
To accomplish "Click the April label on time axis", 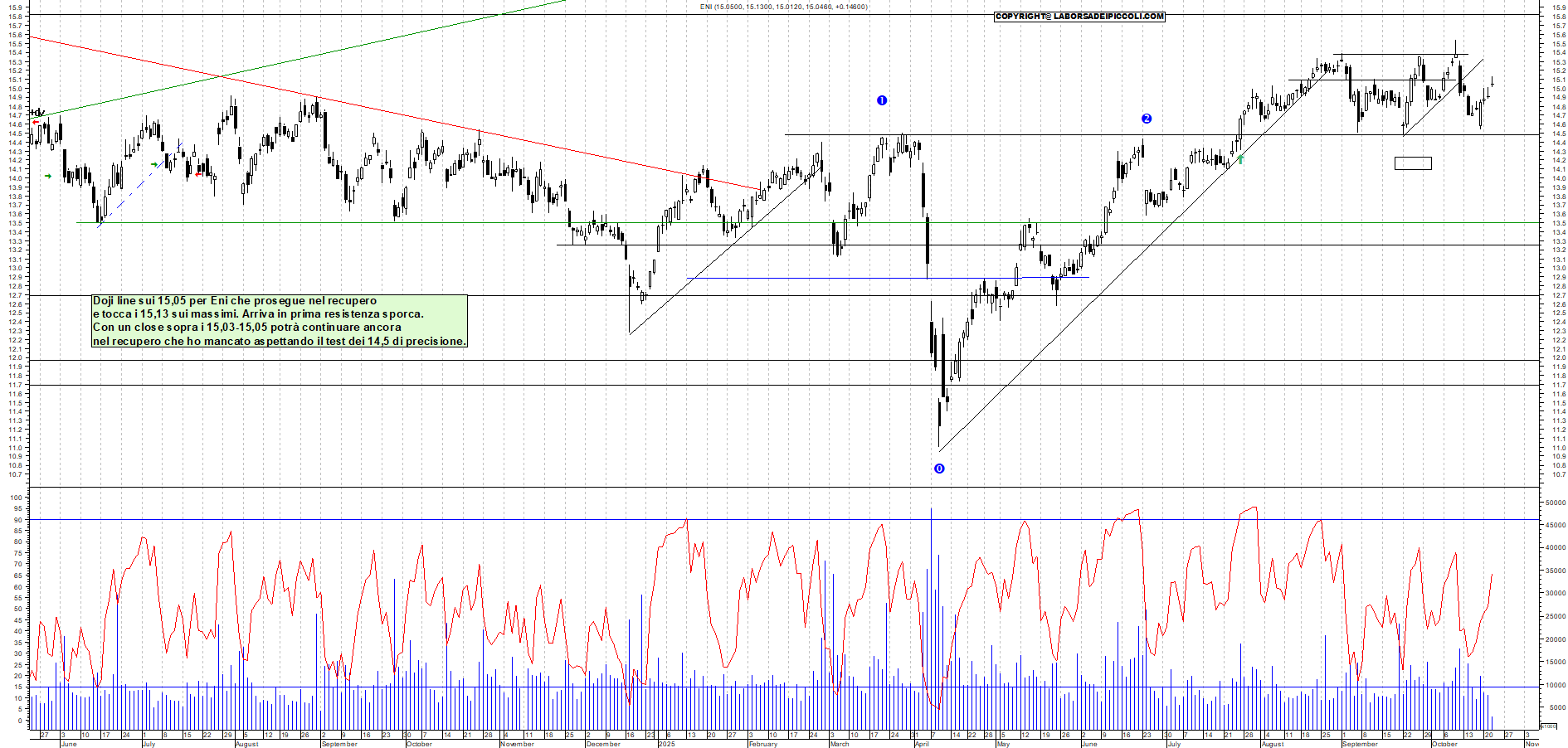I will [x=922, y=744].
